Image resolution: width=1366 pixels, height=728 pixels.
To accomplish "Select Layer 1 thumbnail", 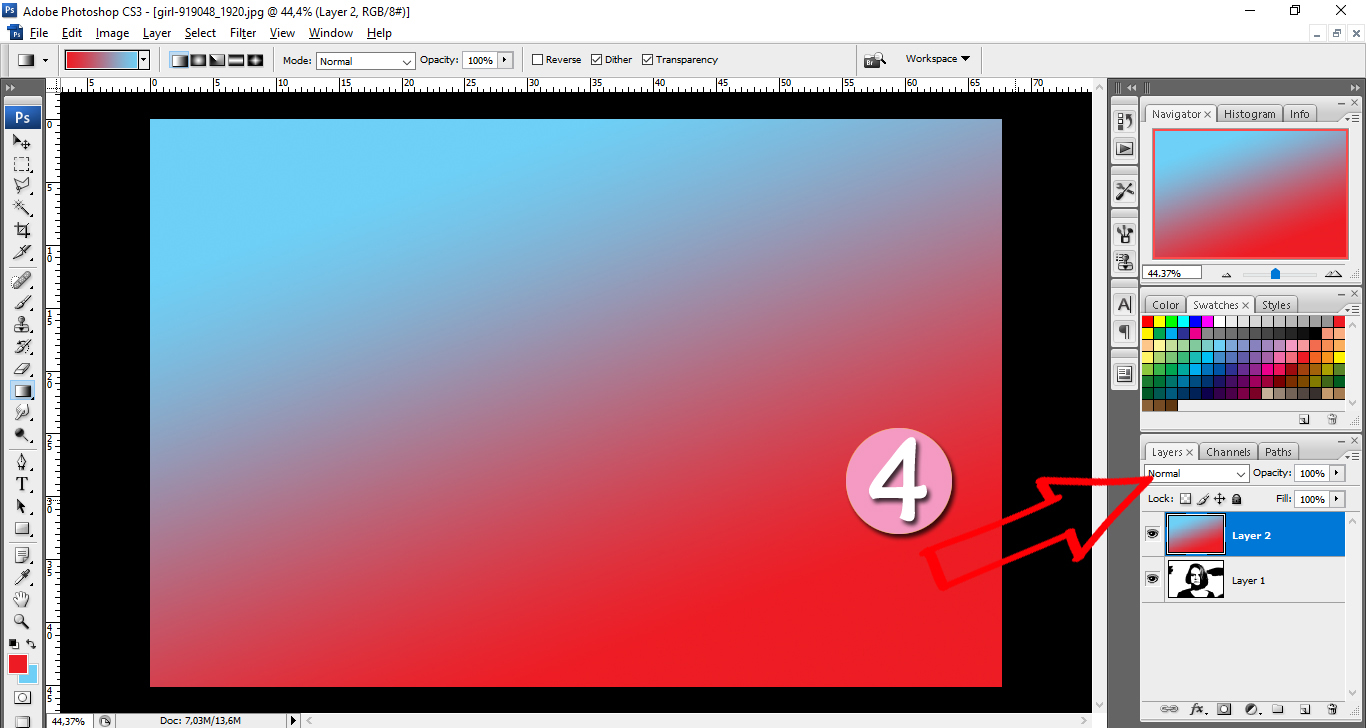I will [x=1196, y=580].
